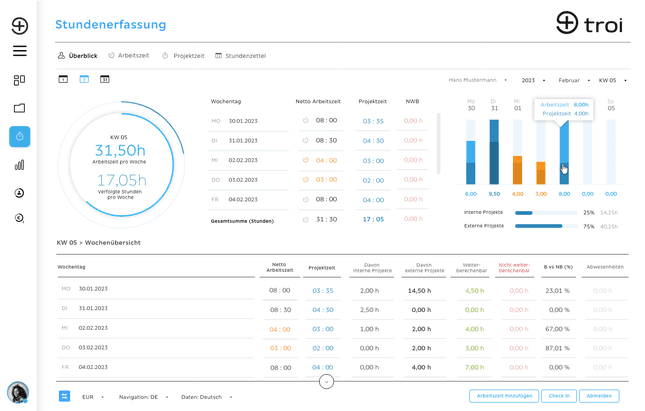Open the contacts person icon in sidebar

coord(19,193)
